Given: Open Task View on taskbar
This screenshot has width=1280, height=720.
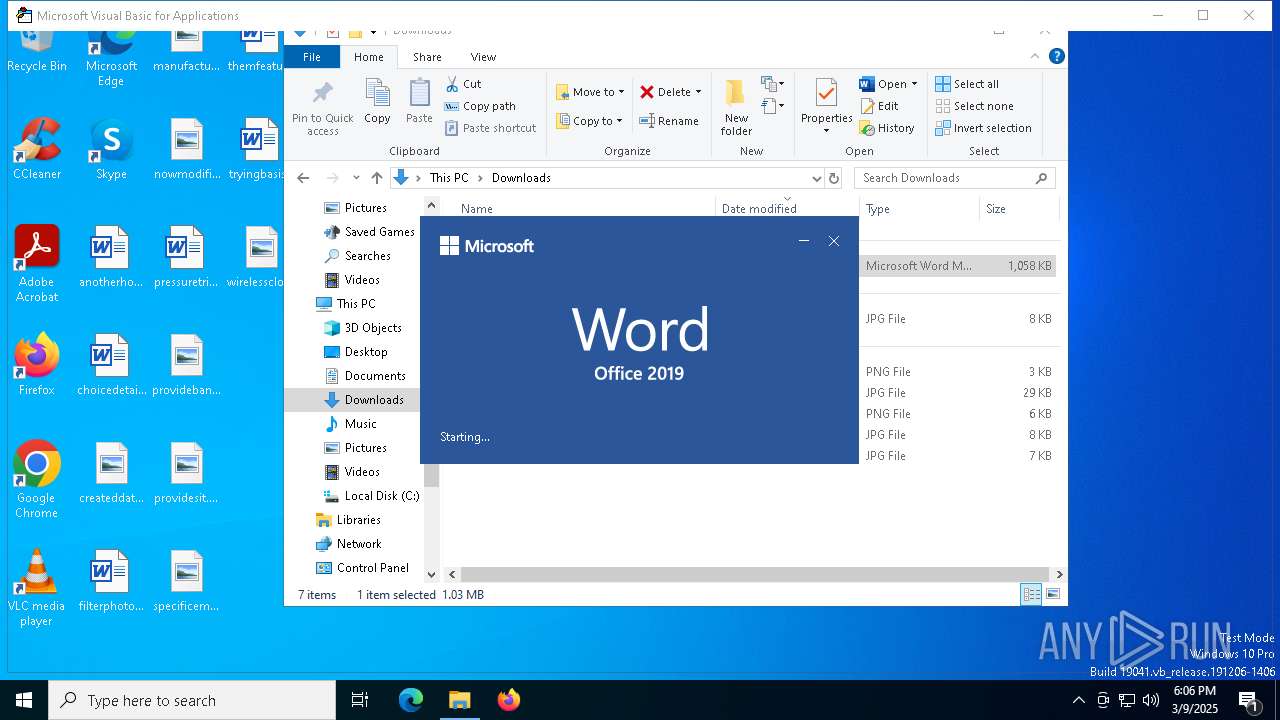Looking at the screenshot, I should 360,700.
